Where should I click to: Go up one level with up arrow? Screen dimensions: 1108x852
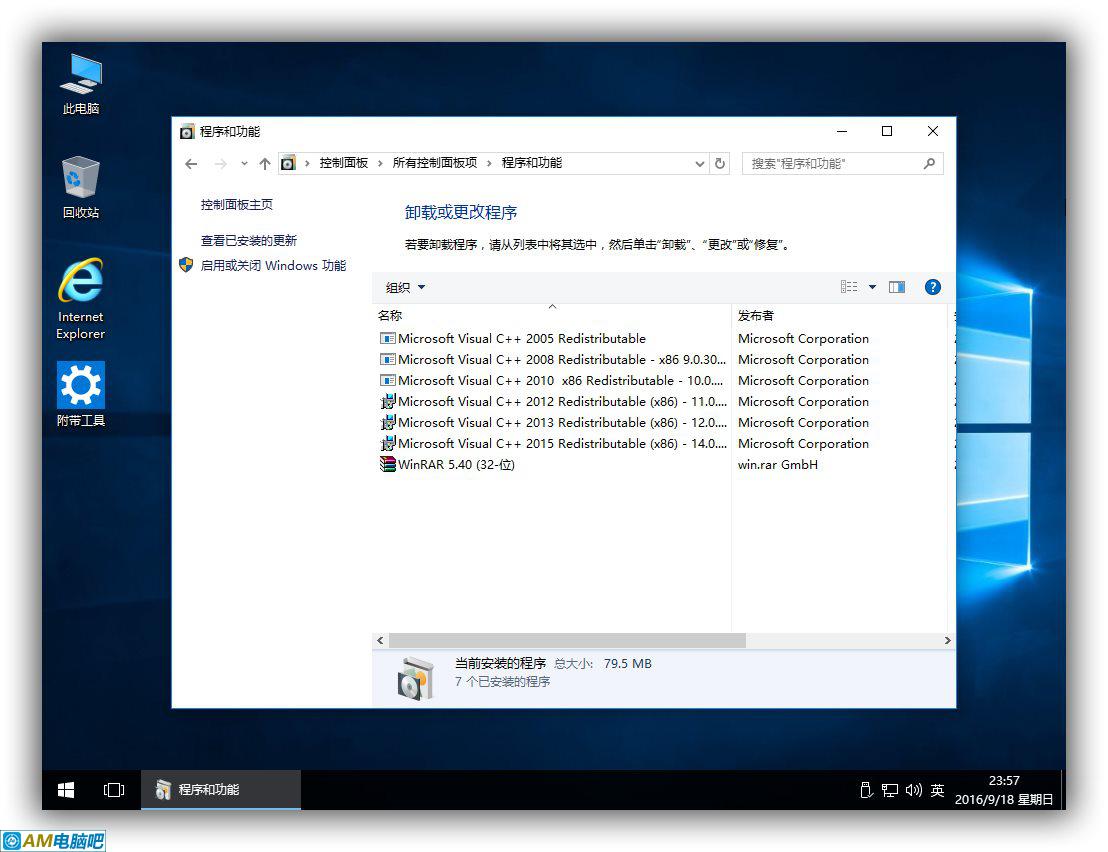click(x=264, y=164)
